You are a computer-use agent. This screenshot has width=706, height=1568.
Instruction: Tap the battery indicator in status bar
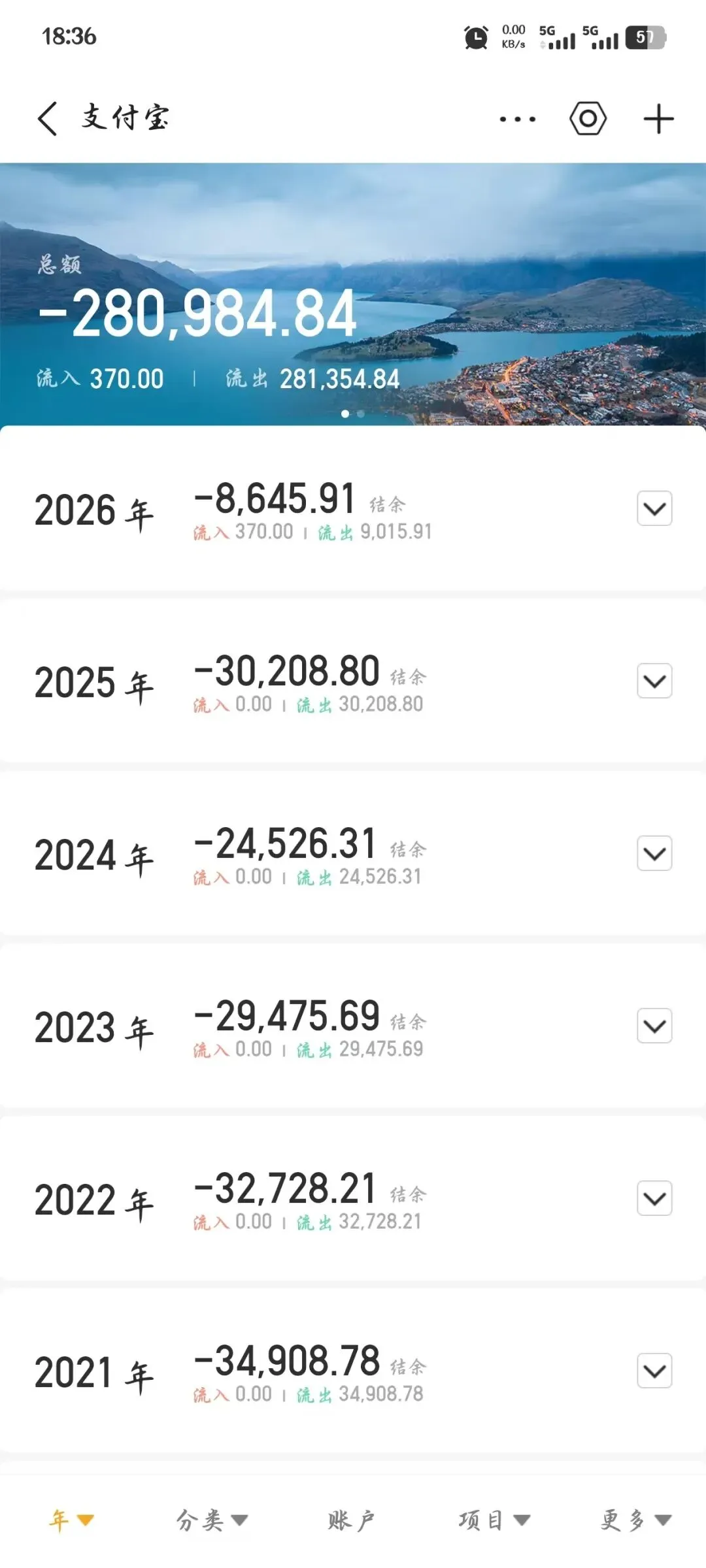[645, 37]
